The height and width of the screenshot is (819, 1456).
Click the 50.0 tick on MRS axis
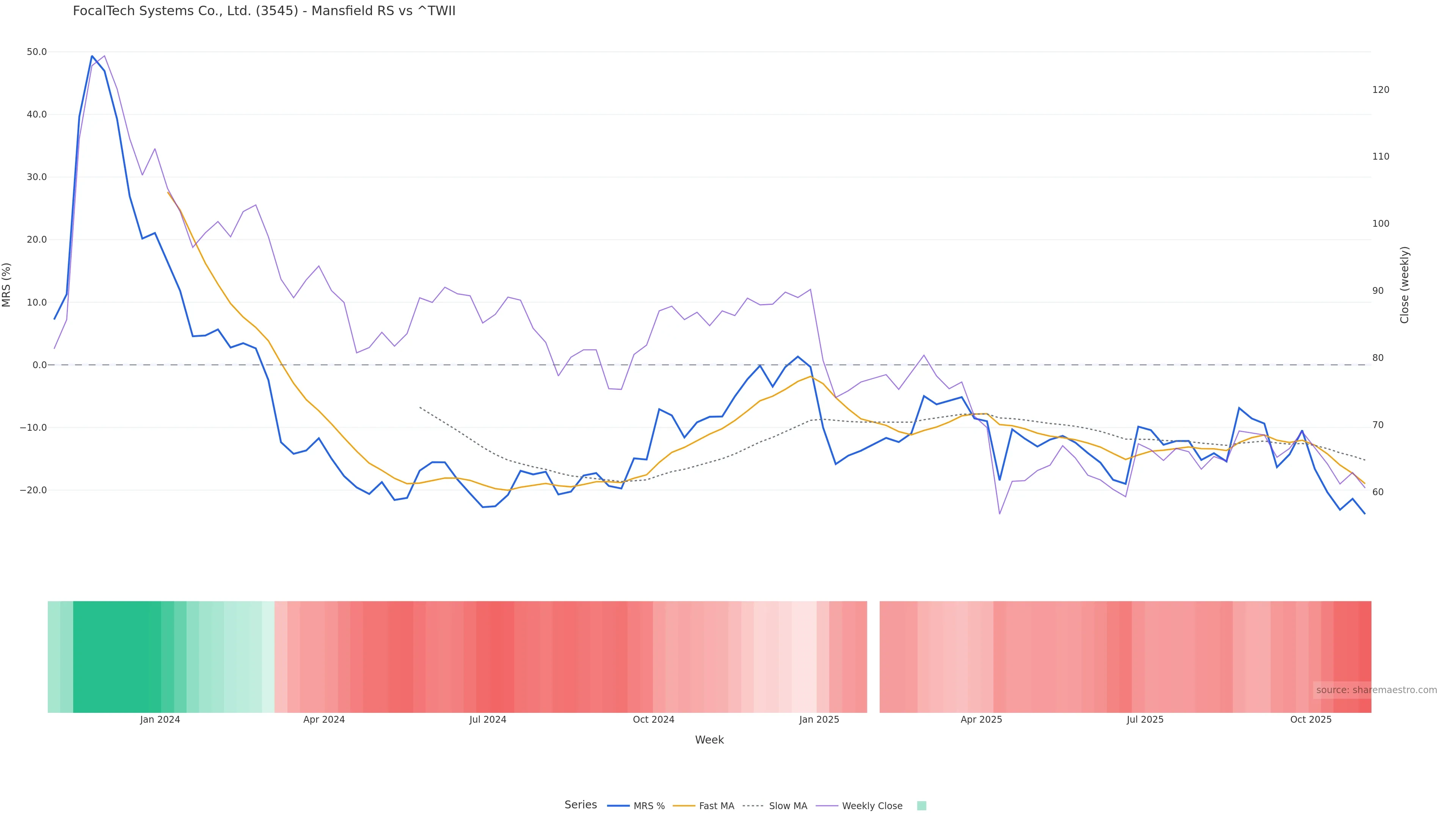click(x=37, y=52)
